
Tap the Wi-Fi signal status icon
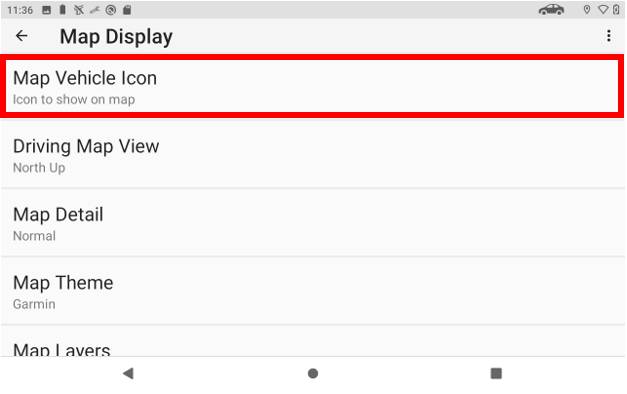click(603, 10)
